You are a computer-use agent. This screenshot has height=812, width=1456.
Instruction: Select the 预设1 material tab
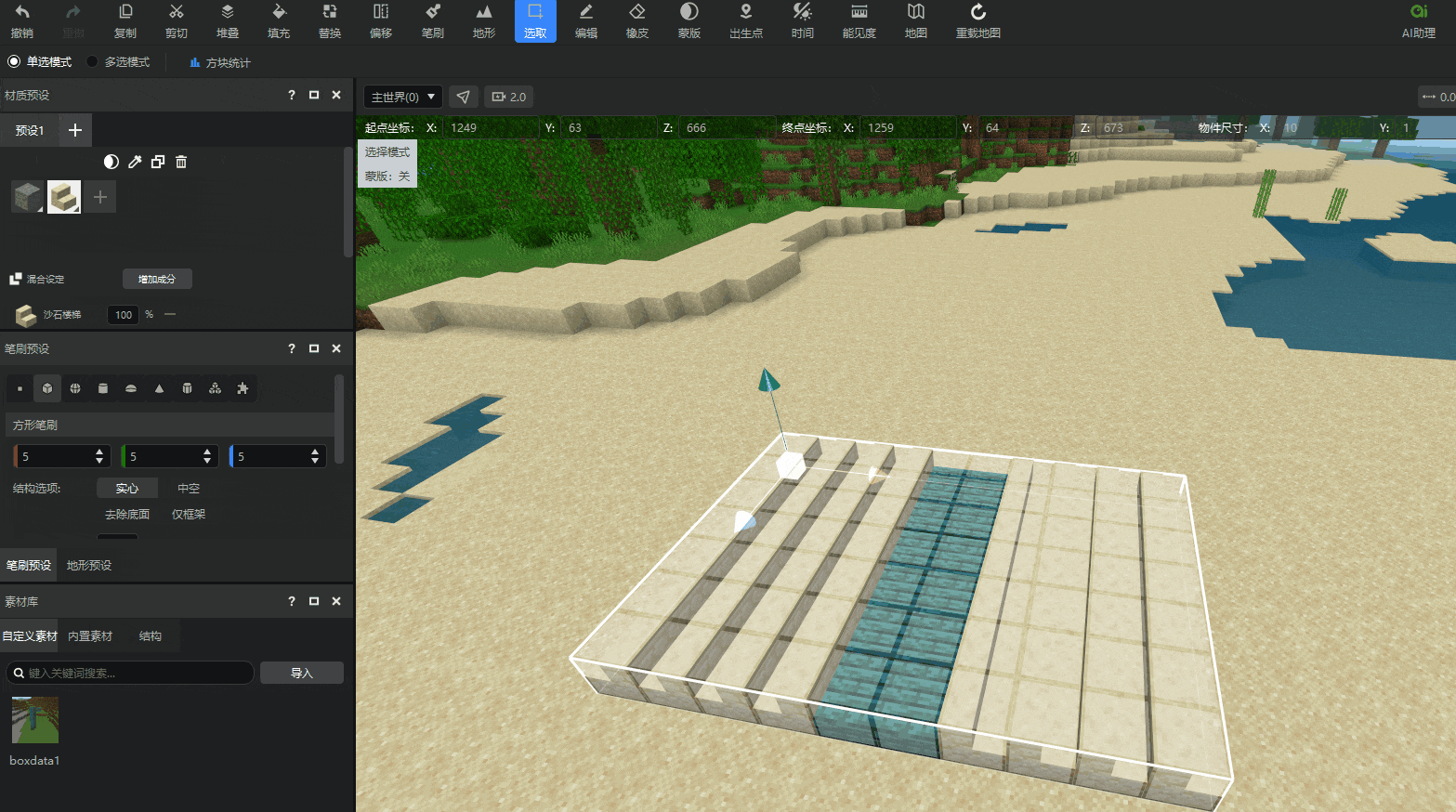[30, 130]
